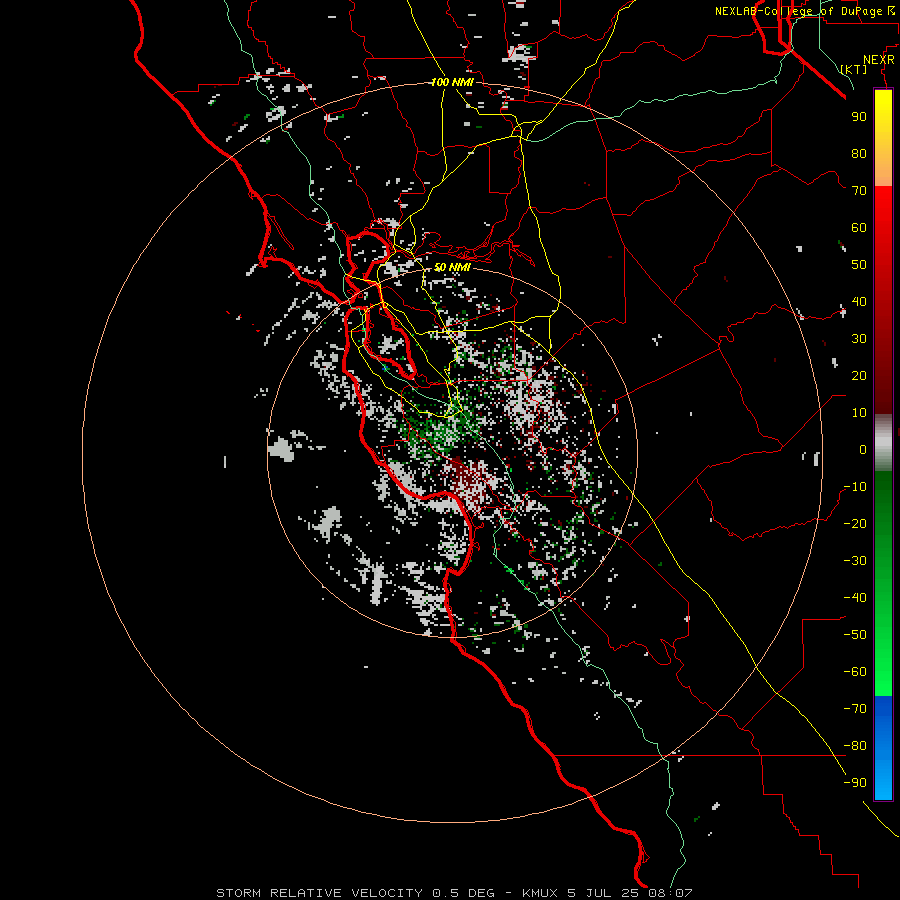This screenshot has width=900, height=900.
Task: Select the positive 50 scale label
Action: tap(859, 265)
